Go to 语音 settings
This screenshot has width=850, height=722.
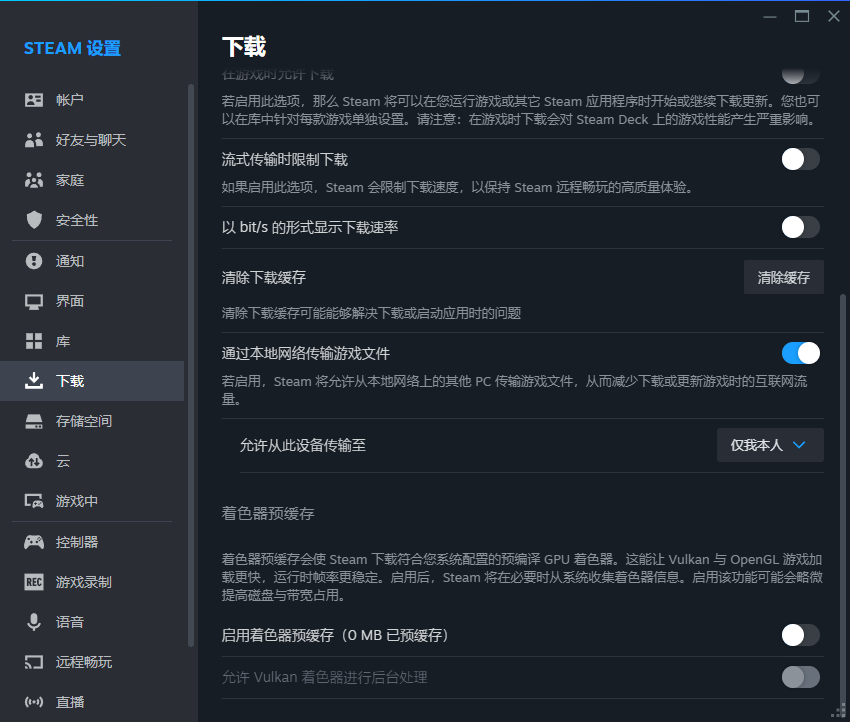point(92,622)
